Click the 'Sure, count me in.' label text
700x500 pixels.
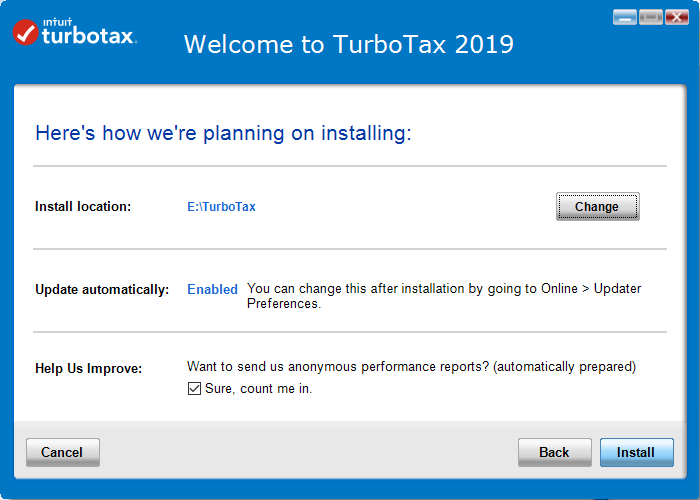coord(258,388)
